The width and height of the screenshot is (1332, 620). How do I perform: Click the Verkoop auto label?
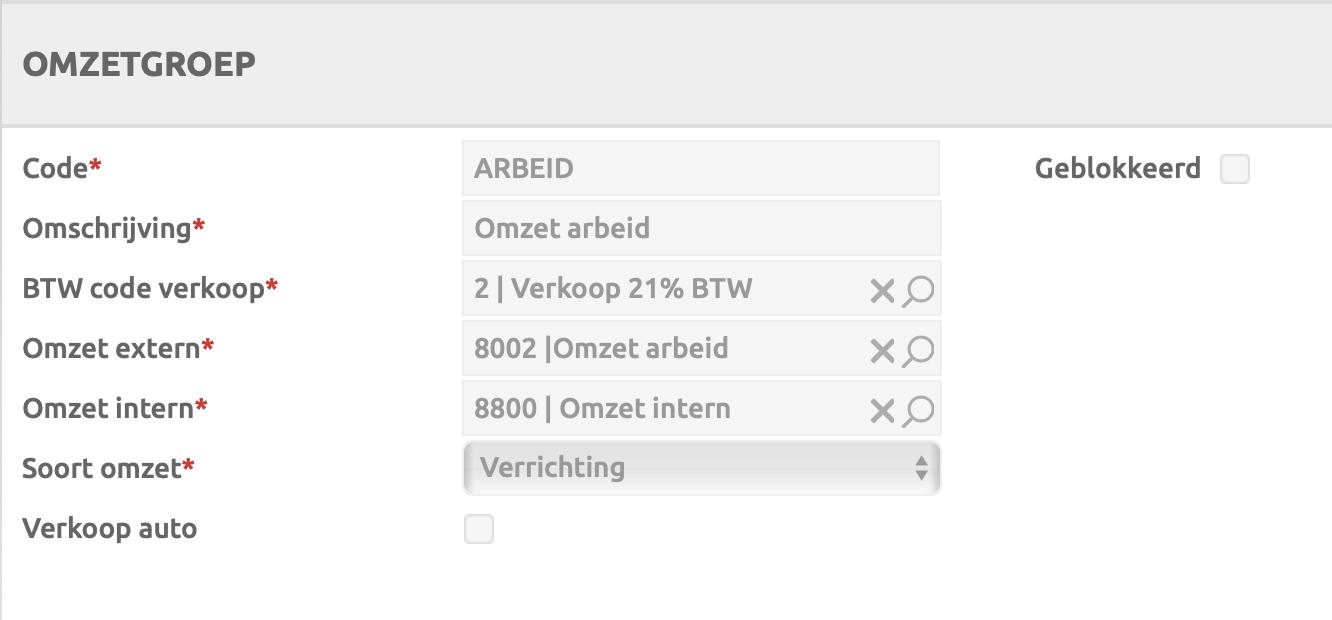tap(110, 529)
